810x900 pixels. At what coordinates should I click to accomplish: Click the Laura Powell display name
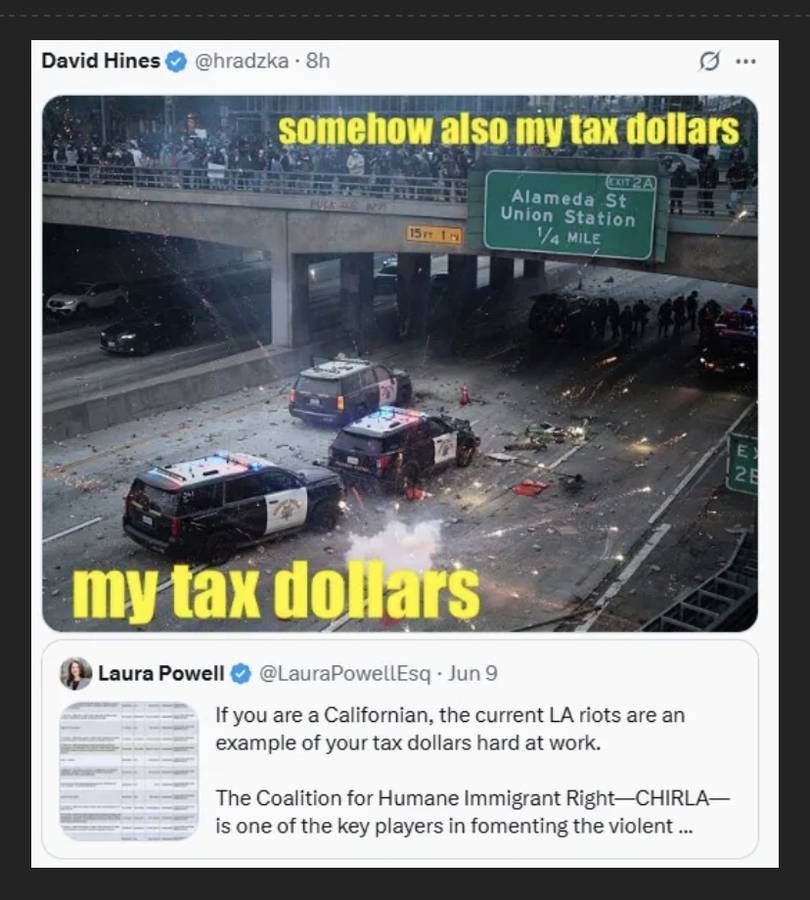click(x=161, y=673)
